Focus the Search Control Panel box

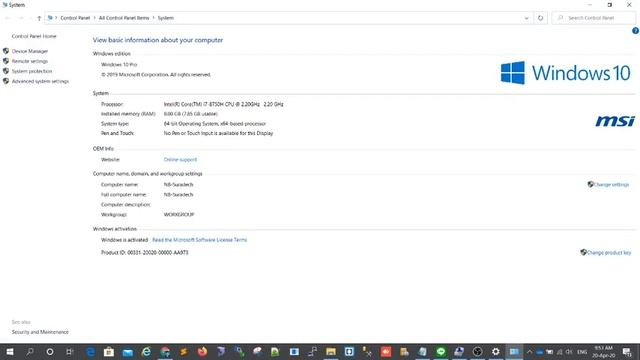[x=594, y=18]
